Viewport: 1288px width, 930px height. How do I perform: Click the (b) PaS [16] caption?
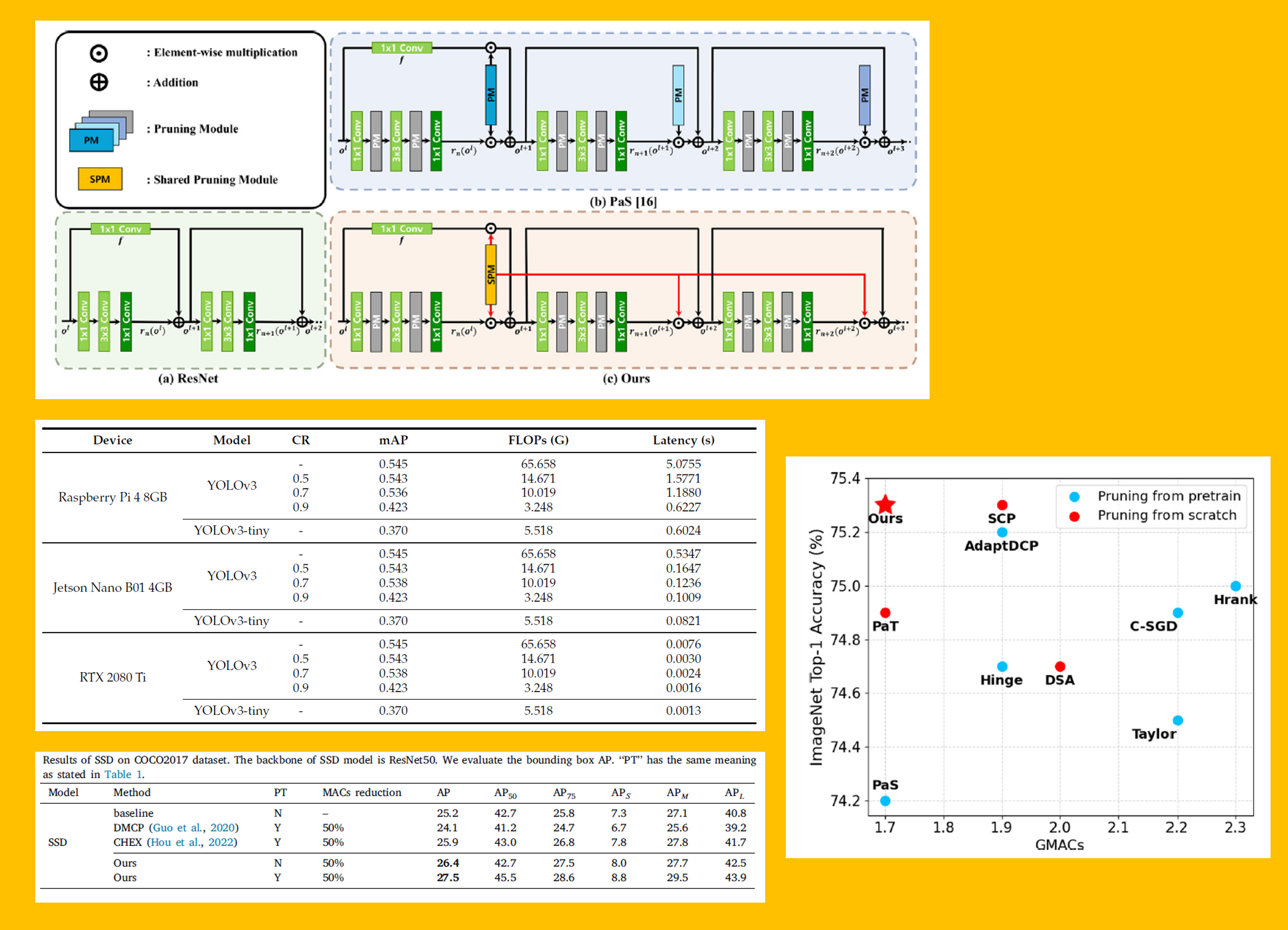tap(623, 202)
